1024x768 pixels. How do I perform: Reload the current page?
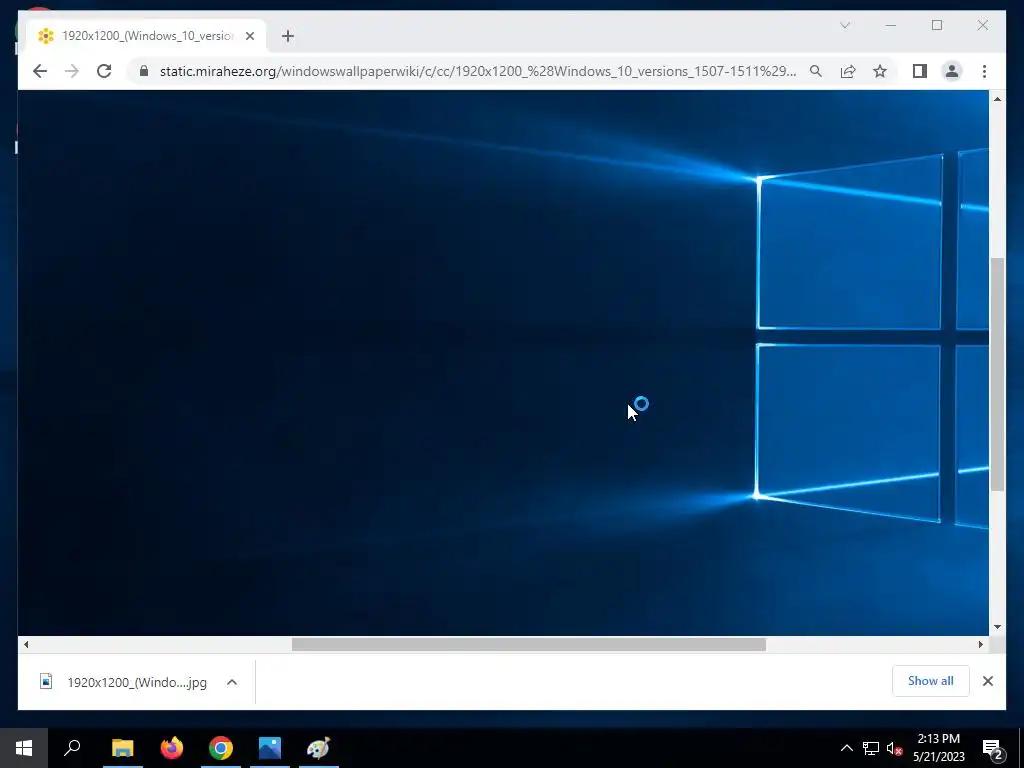point(104,71)
